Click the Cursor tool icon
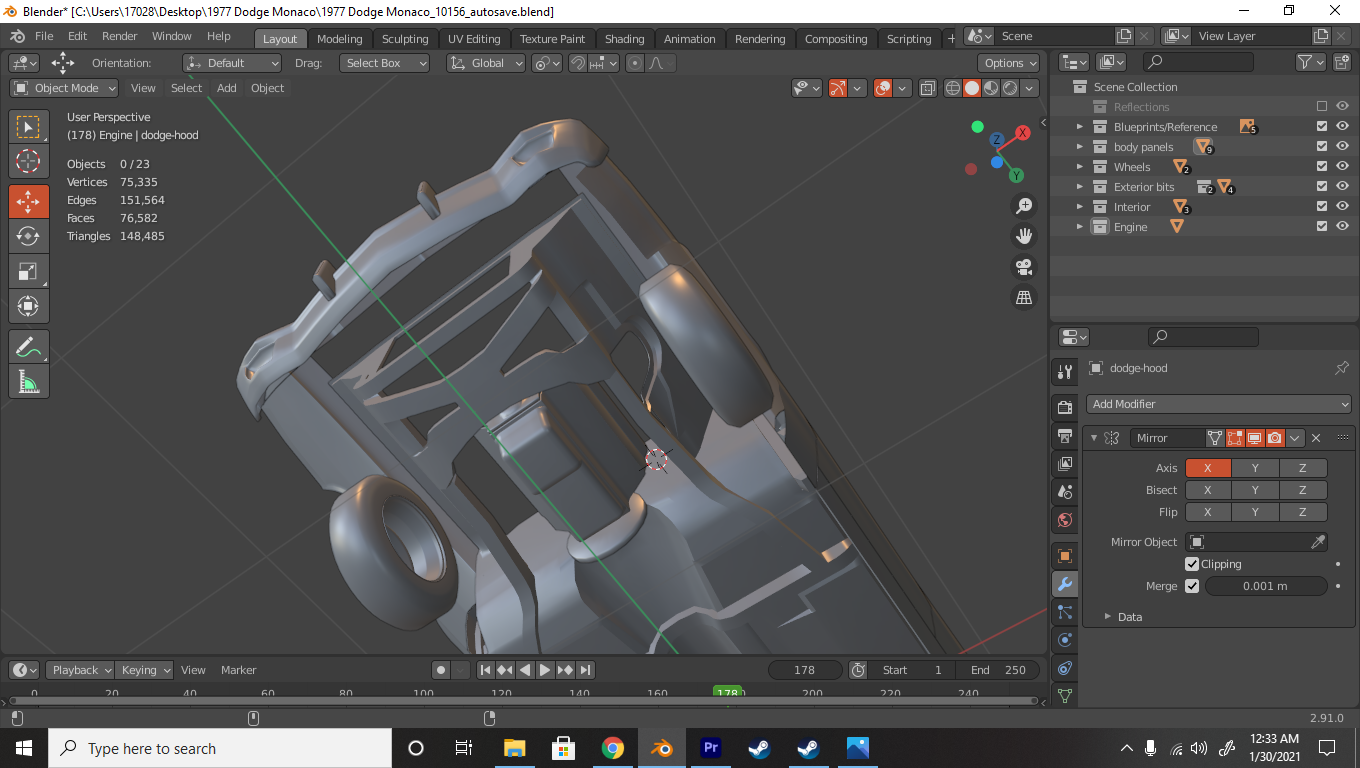 [28, 161]
